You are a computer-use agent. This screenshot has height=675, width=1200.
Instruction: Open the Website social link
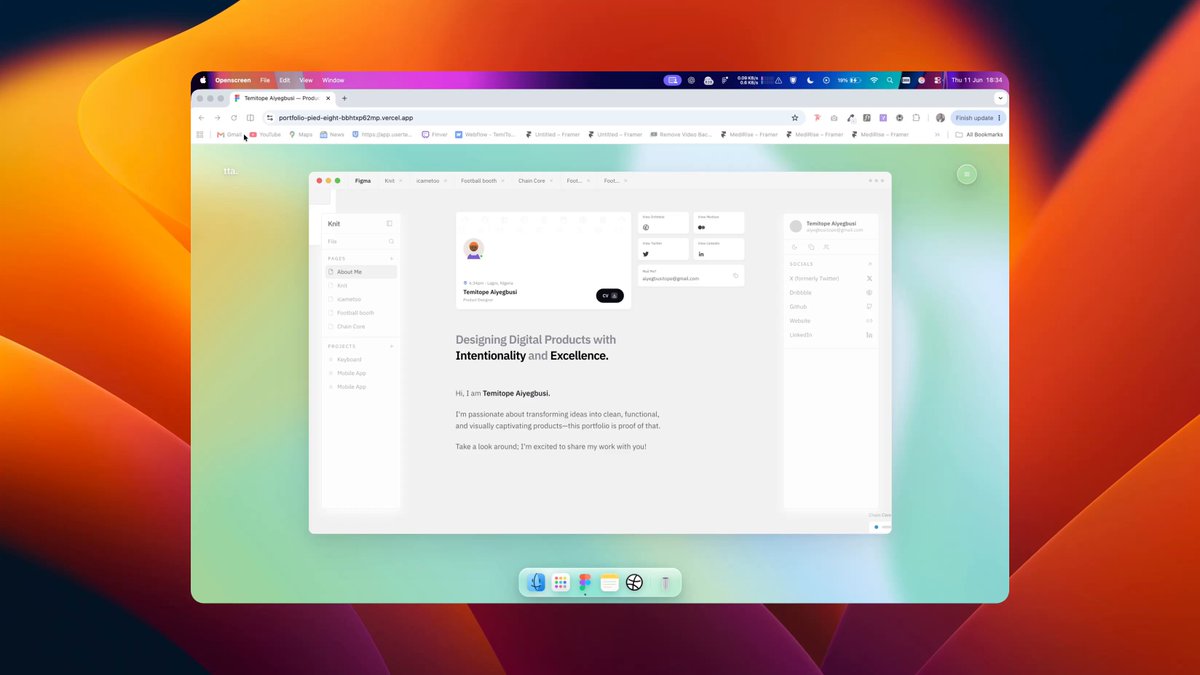tap(831, 320)
